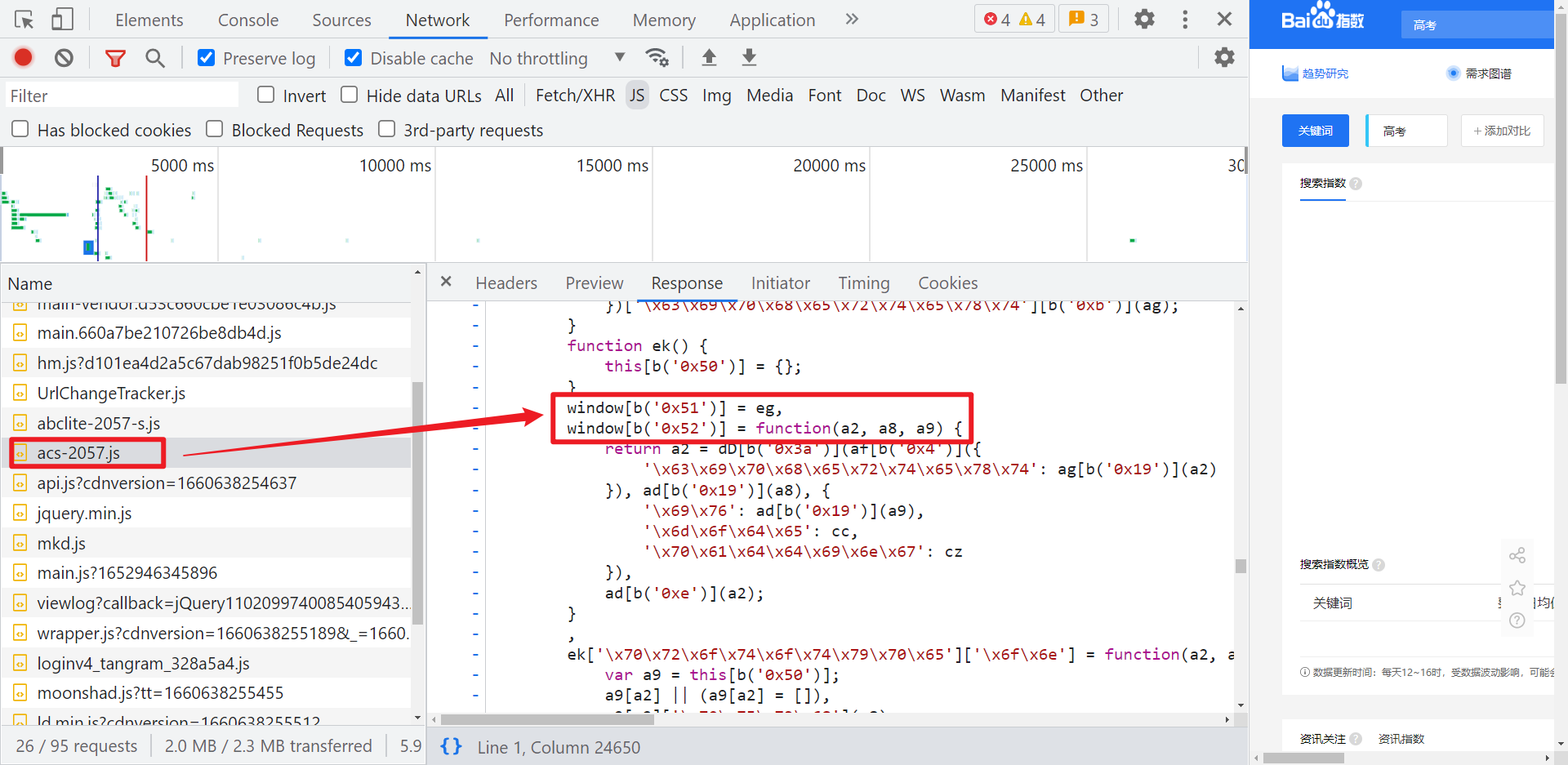Image resolution: width=1568 pixels, height=765 pixels.
Task: Disable the Disable cache option
Action: pyautogui.click(x=353, y=57)
